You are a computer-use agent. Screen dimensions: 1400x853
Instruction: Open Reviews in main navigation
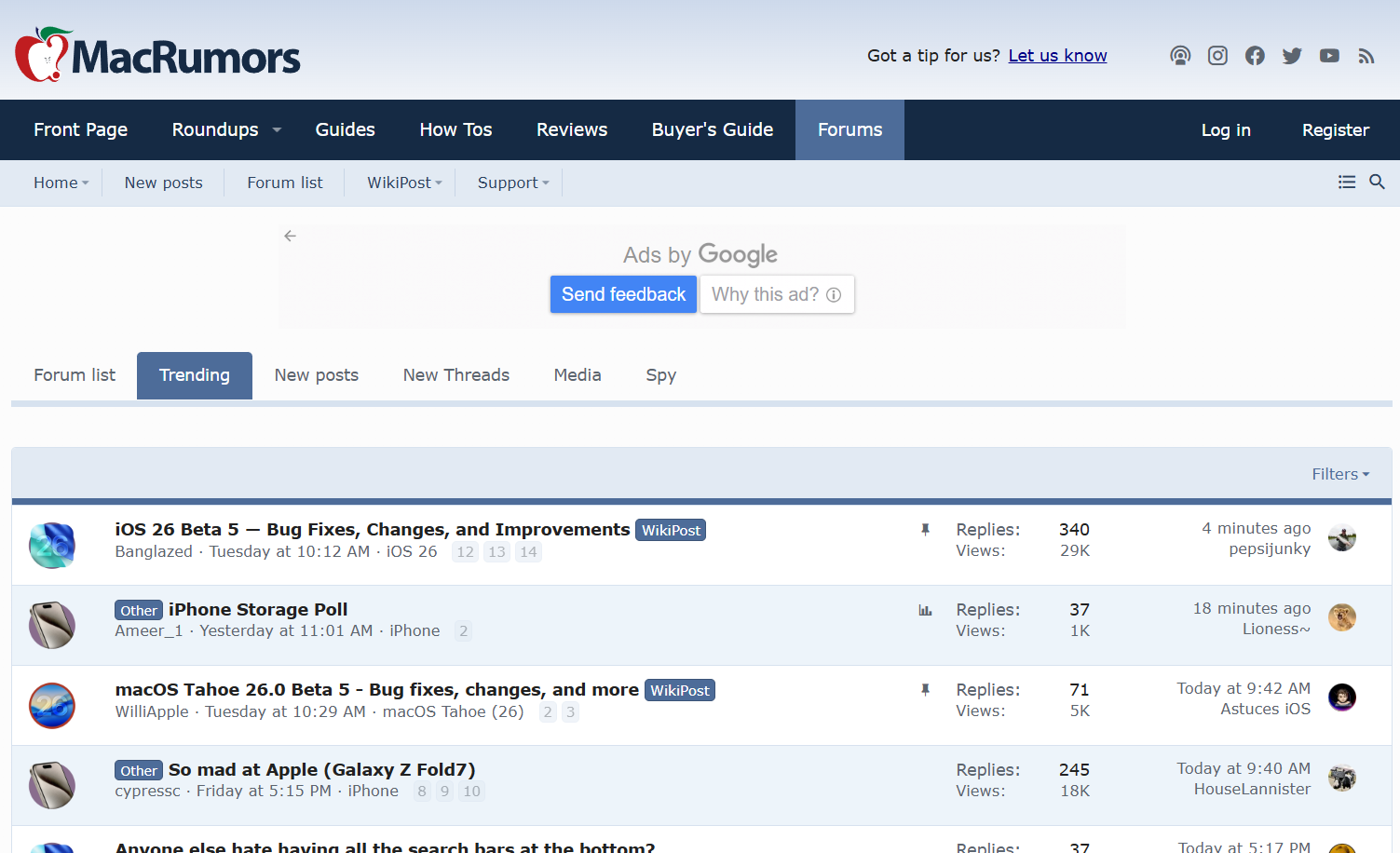[572, 129]
